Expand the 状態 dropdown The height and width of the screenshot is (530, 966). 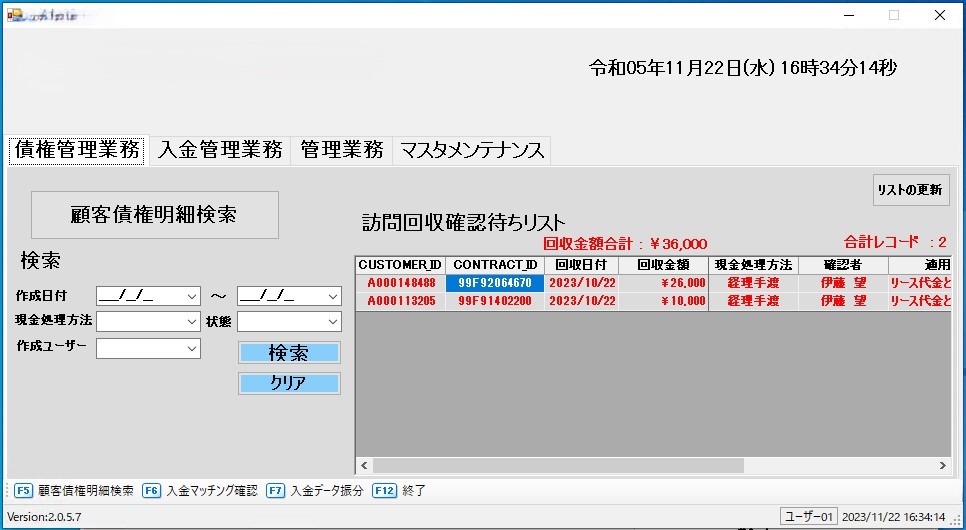(x=333, y=321)
